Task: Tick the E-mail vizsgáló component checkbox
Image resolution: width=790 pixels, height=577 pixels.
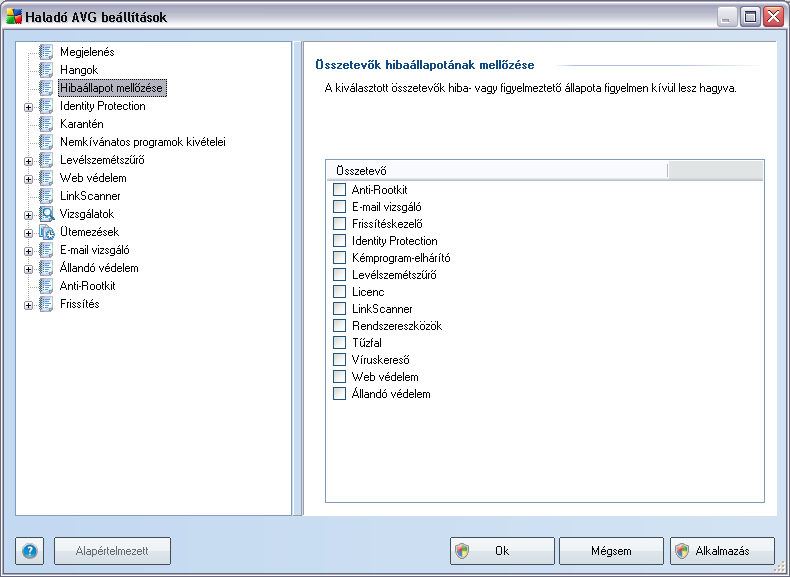Action: 340,207
